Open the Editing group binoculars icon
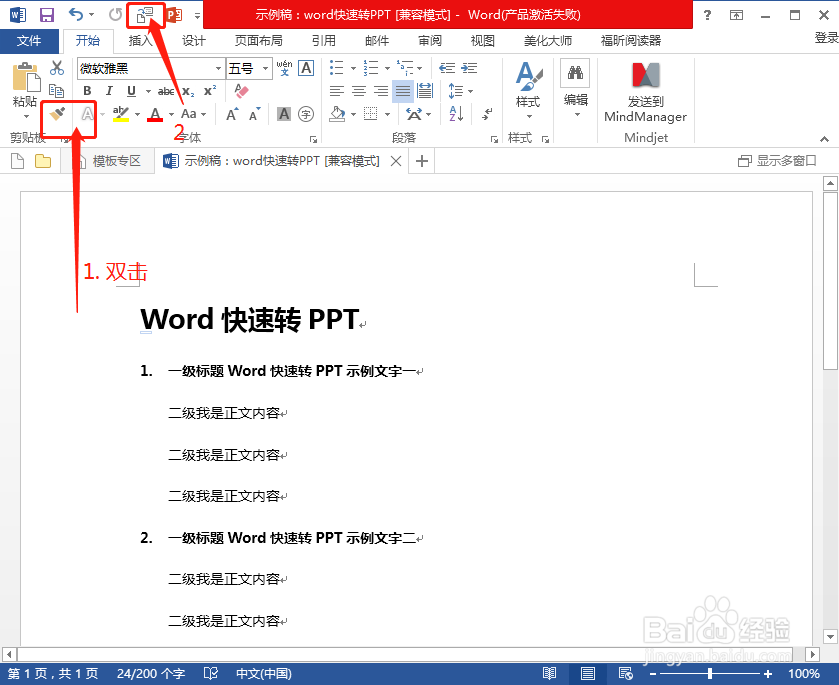This screenshot has width=839, height=685. [575, 74]
